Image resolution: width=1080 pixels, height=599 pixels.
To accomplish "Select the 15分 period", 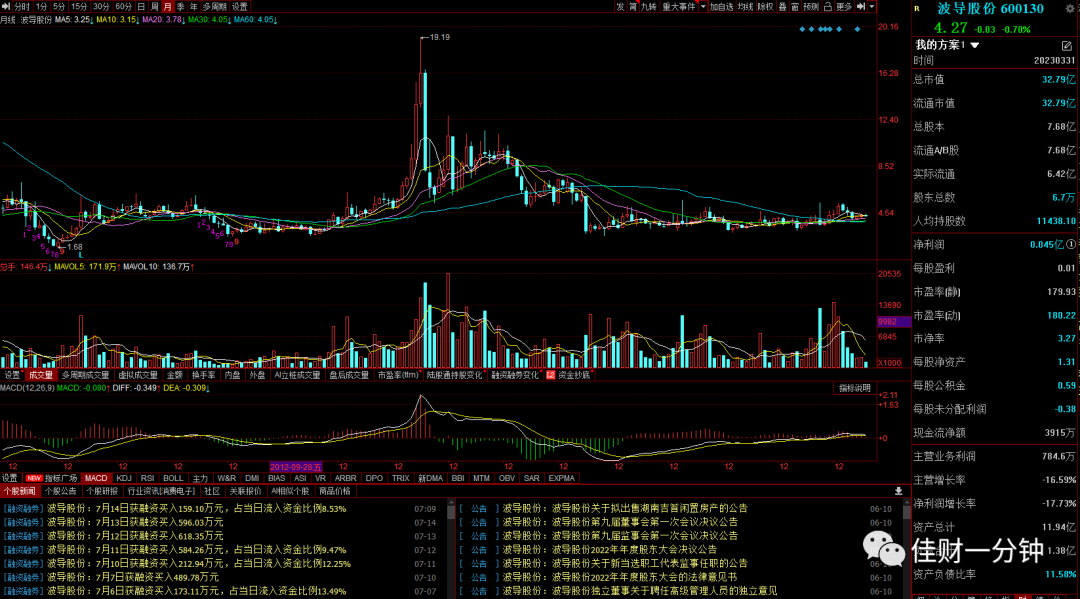I will pos(79,6).
